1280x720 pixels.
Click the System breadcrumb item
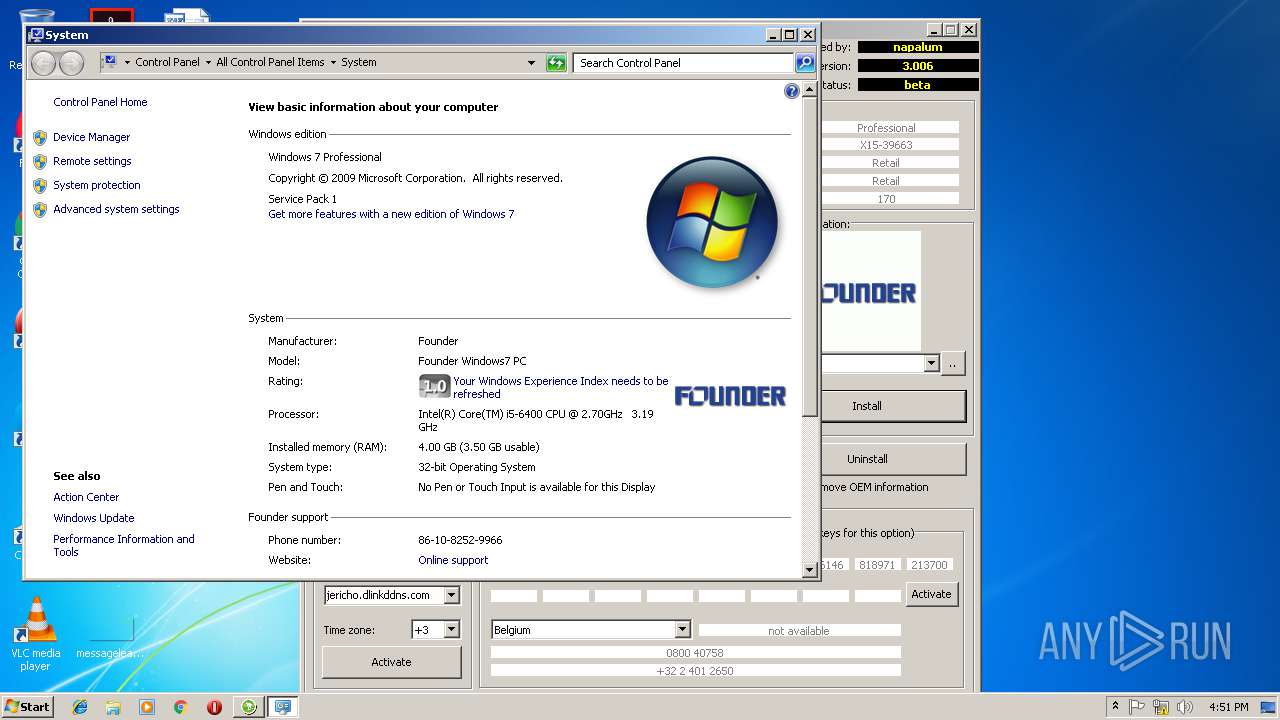click(x=359, y=62)
